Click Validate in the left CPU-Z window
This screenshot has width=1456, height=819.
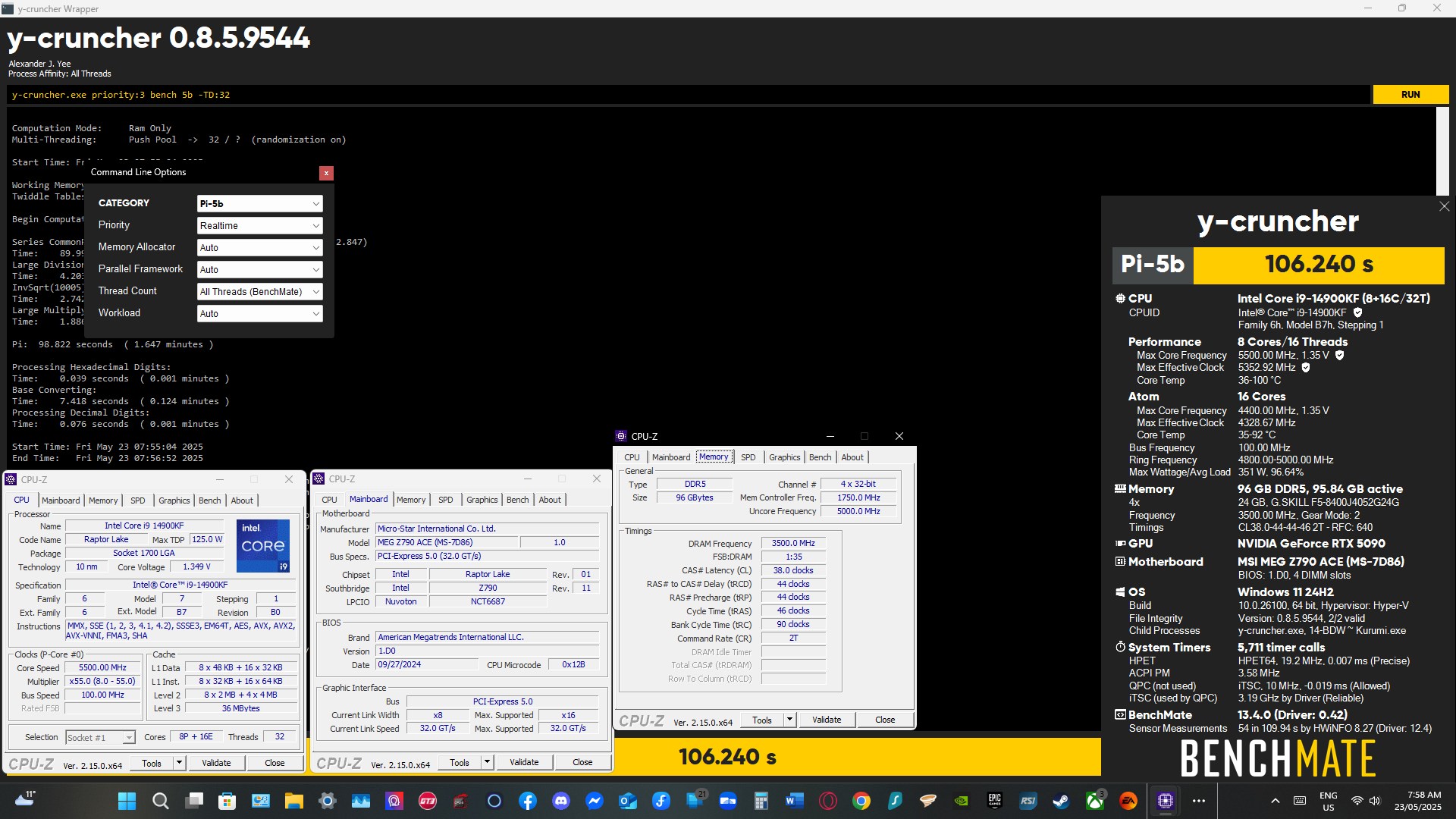[216, 763]
